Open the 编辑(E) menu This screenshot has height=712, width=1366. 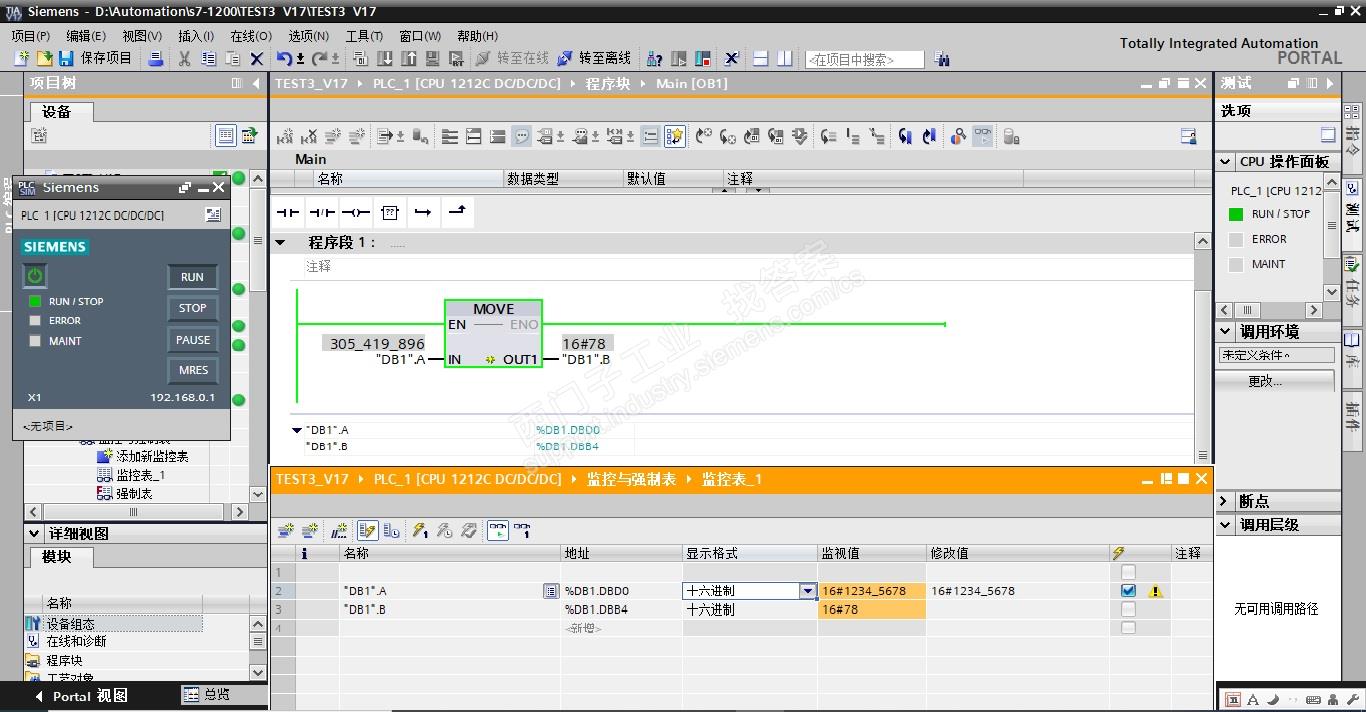tap(86, 35)
